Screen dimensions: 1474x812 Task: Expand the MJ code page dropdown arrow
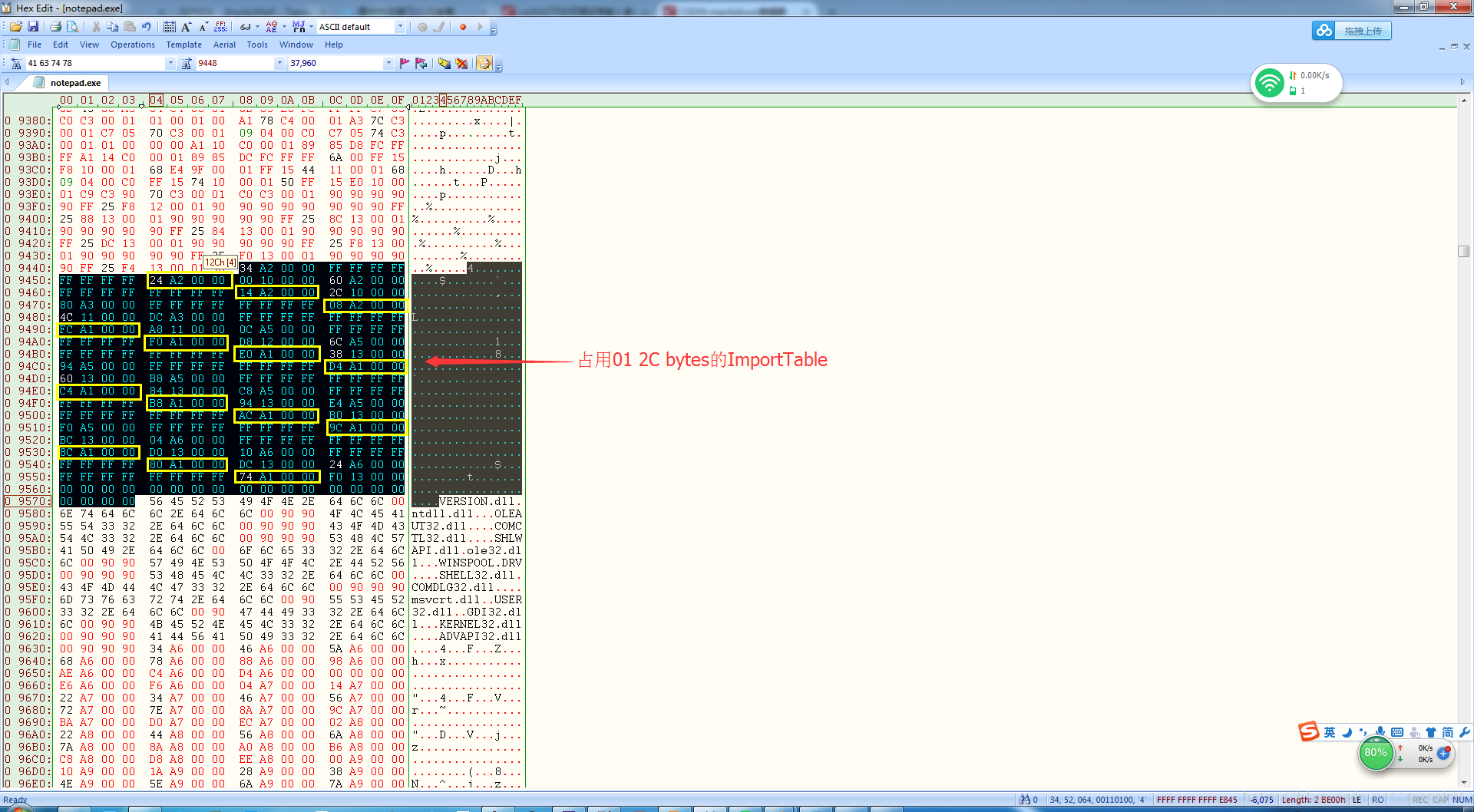pos(311,27)
